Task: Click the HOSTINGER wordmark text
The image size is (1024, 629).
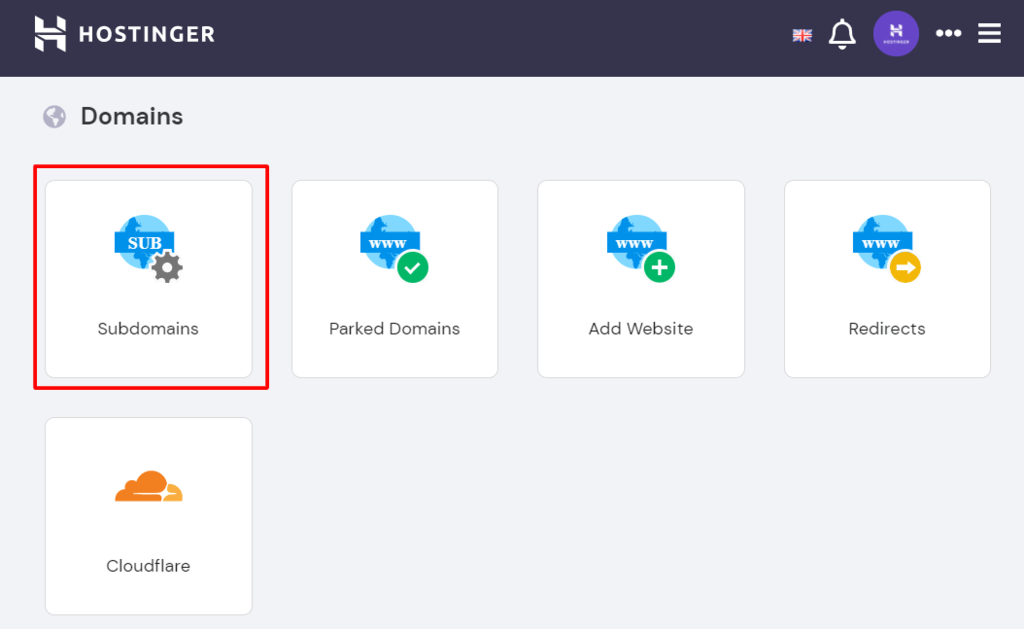Action: (x=147, y=34)
